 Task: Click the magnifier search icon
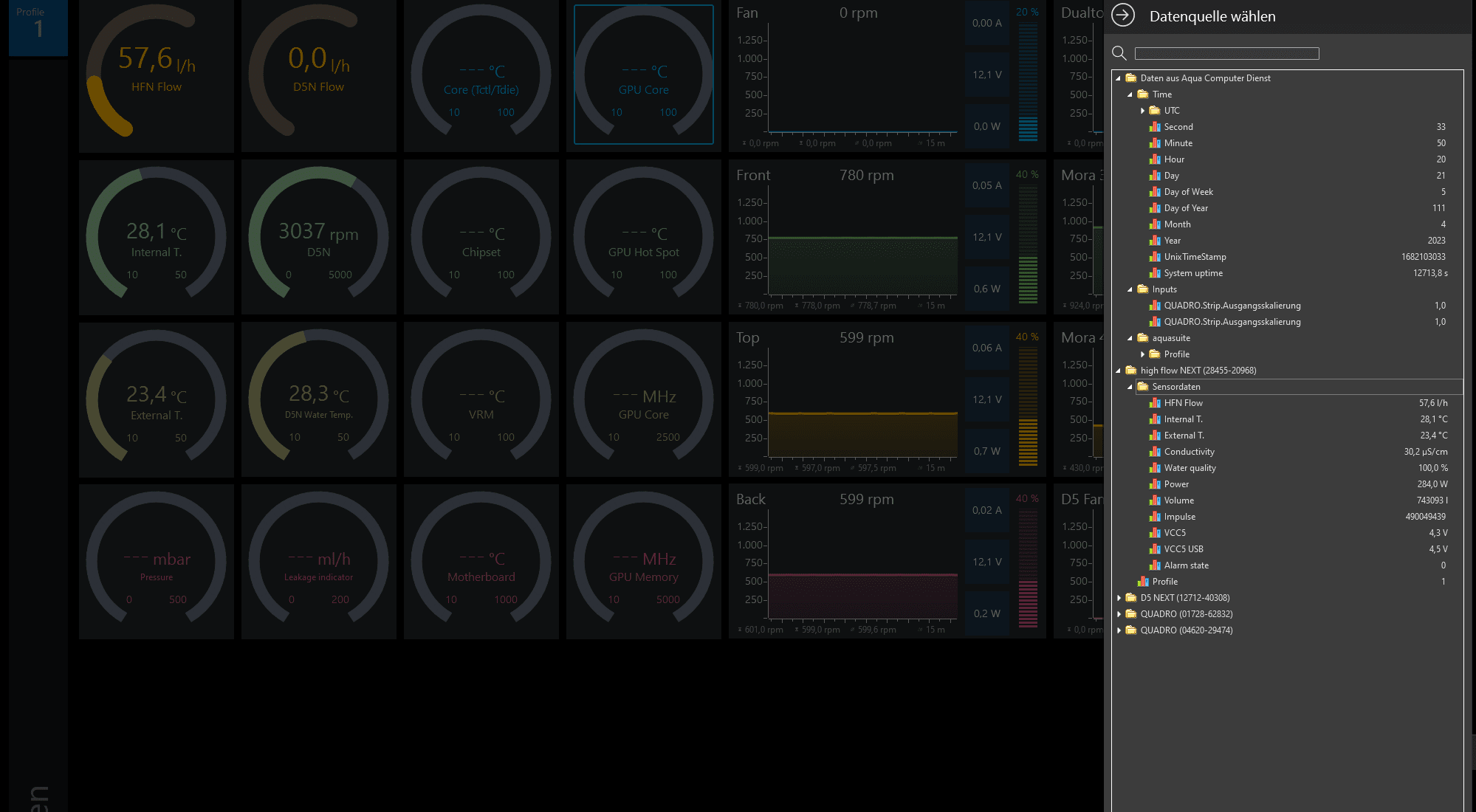pyautogui.click(x=1119, y=53)
